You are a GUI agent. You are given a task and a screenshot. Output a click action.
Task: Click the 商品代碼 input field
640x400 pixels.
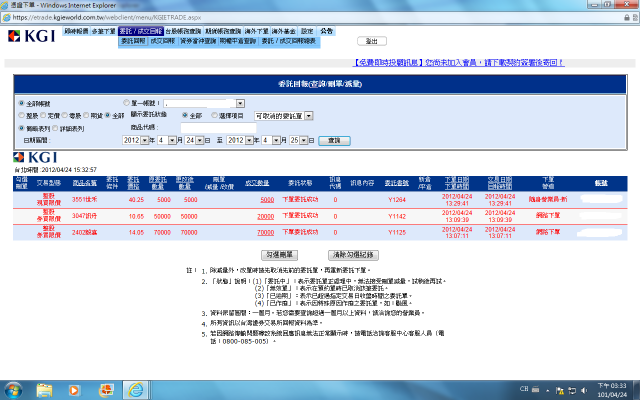(218, 128)
